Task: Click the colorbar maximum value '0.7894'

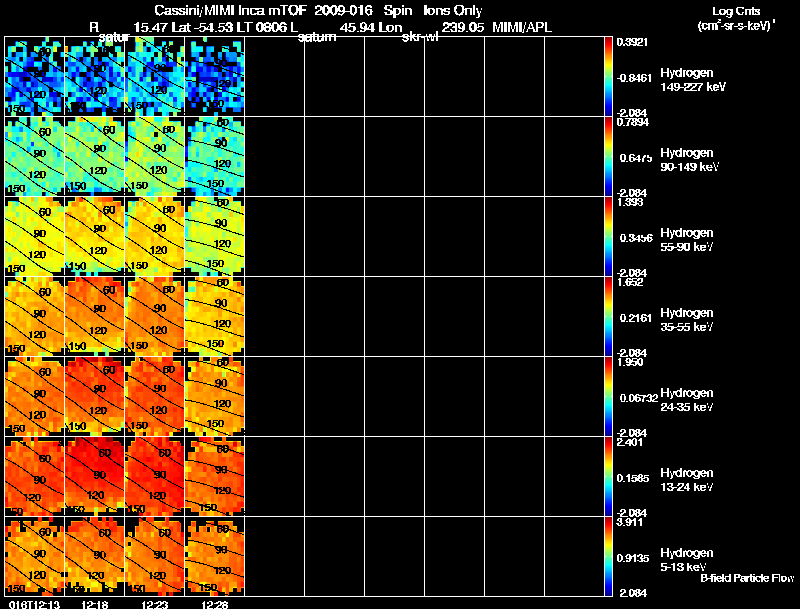Action: pos(633,122)
